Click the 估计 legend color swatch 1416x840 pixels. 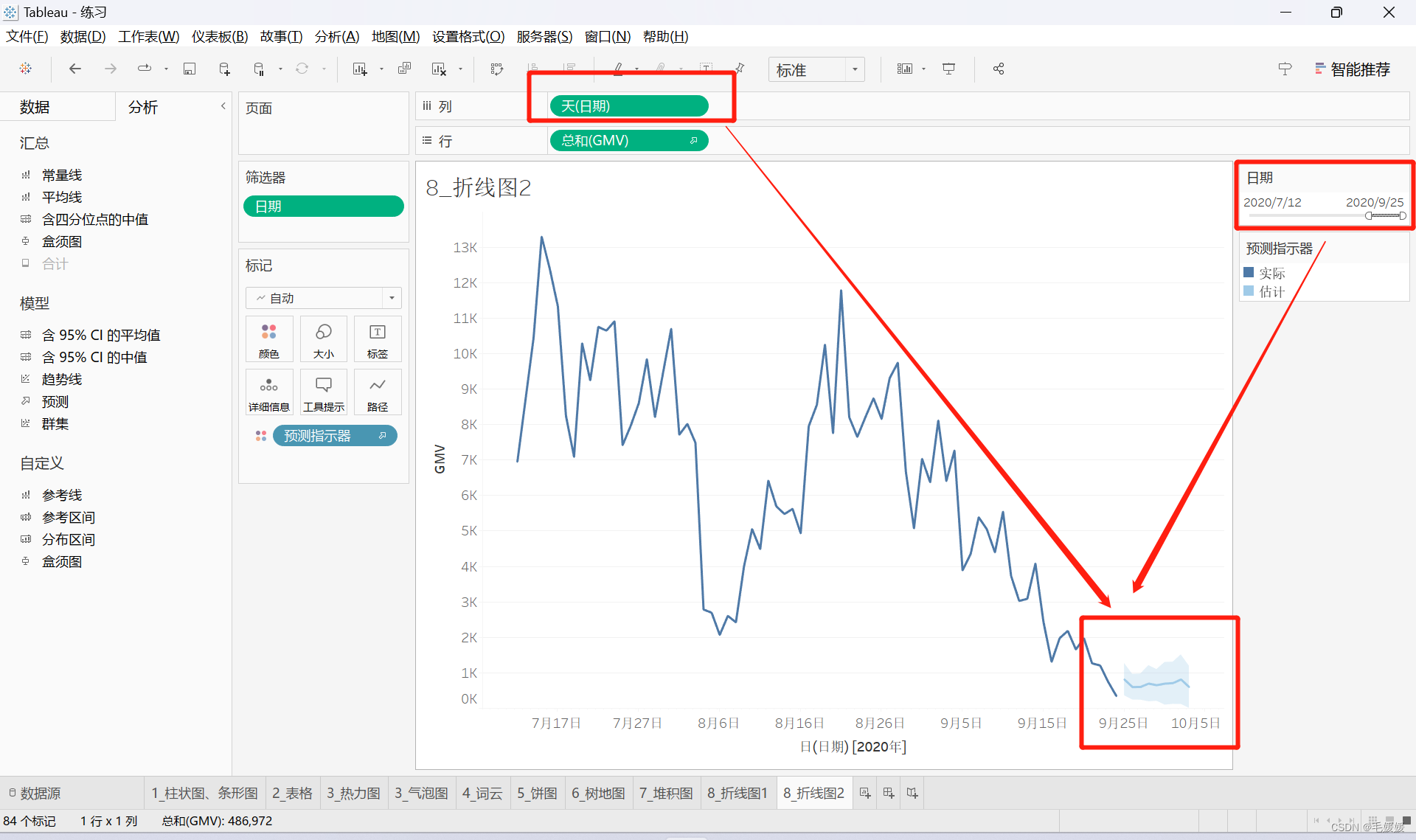tap(1249, 291)
